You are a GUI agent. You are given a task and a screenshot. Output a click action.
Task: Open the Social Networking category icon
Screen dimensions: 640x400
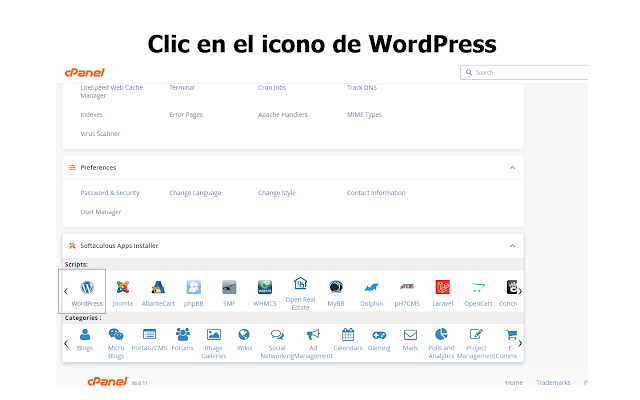tap(277, 335)
